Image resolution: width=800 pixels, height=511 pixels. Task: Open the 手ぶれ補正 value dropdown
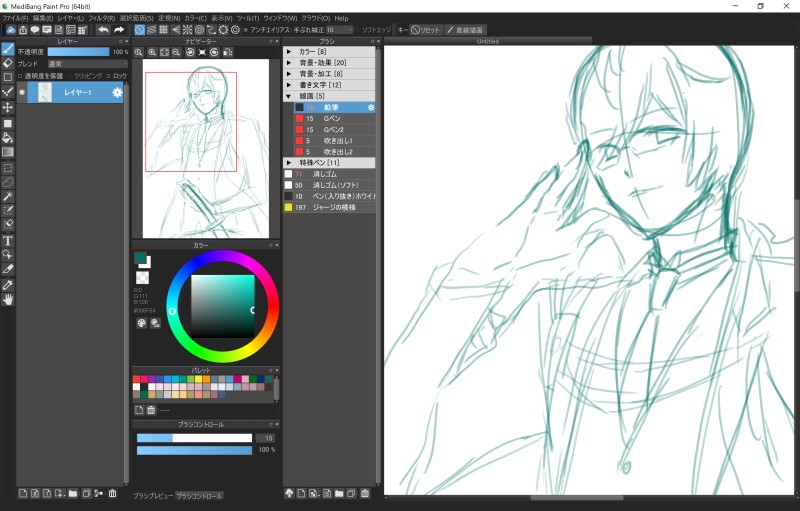[x=340, y=30]
